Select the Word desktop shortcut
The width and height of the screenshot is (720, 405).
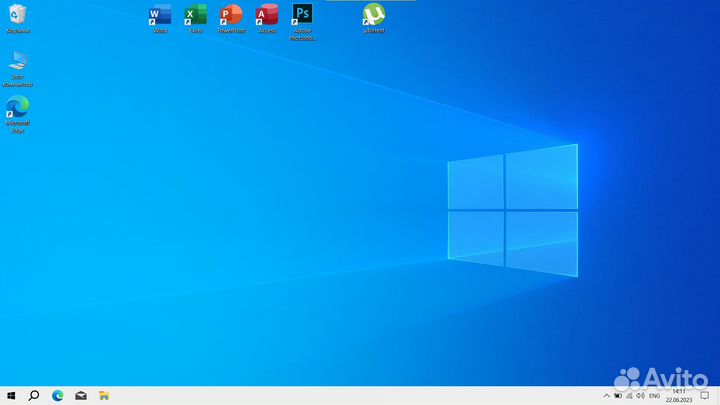pyautogui.click(x=160, y=18)
